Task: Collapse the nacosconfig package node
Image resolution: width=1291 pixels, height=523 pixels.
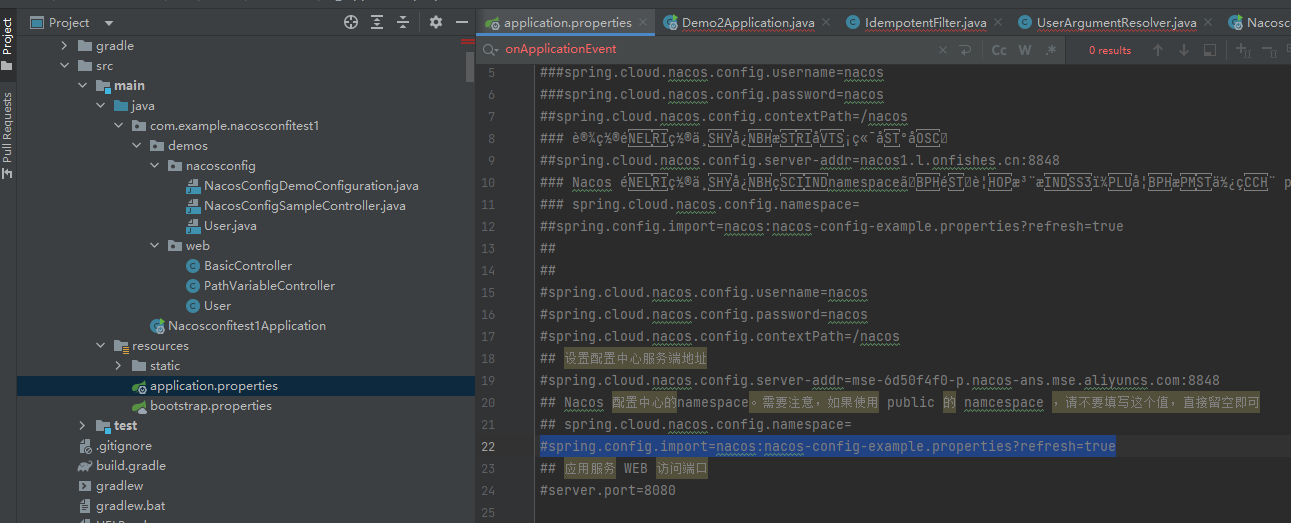Action: pyautogui.click(x=154, y=166)
